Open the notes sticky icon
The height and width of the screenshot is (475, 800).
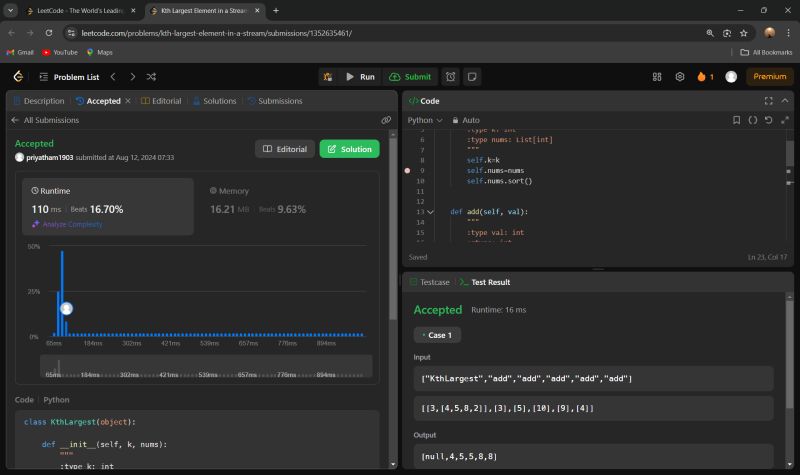pyautogui.click(x=472, y=76)
